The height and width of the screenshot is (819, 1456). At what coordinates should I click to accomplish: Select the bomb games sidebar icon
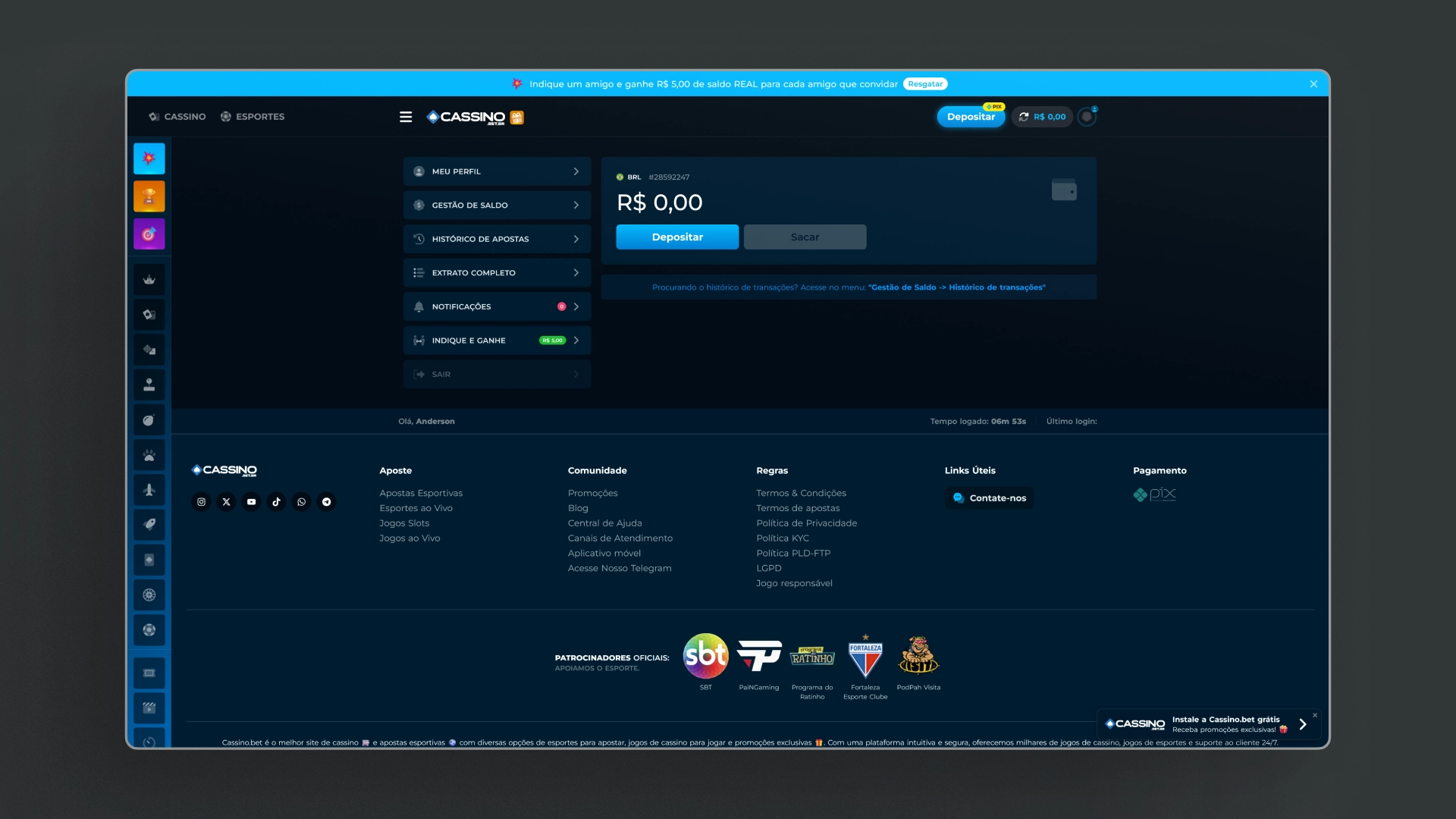tap(149, 420)
